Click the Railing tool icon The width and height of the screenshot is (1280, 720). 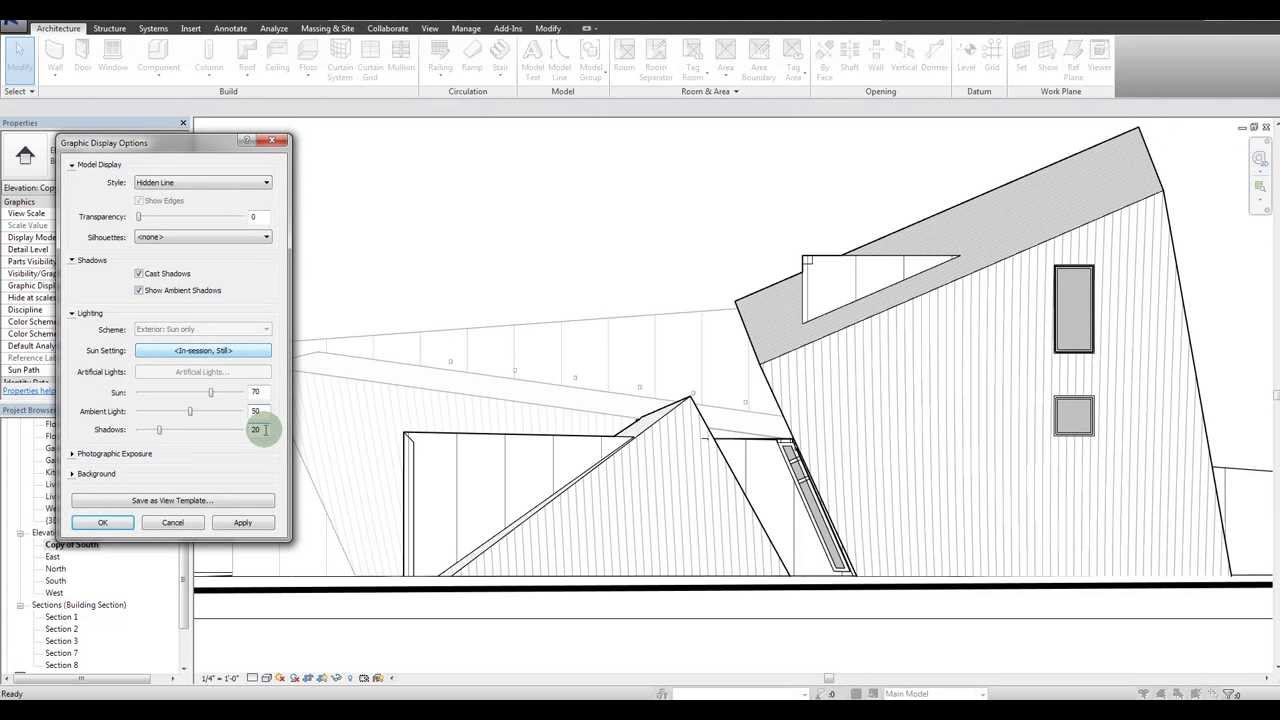coord(440,56)
